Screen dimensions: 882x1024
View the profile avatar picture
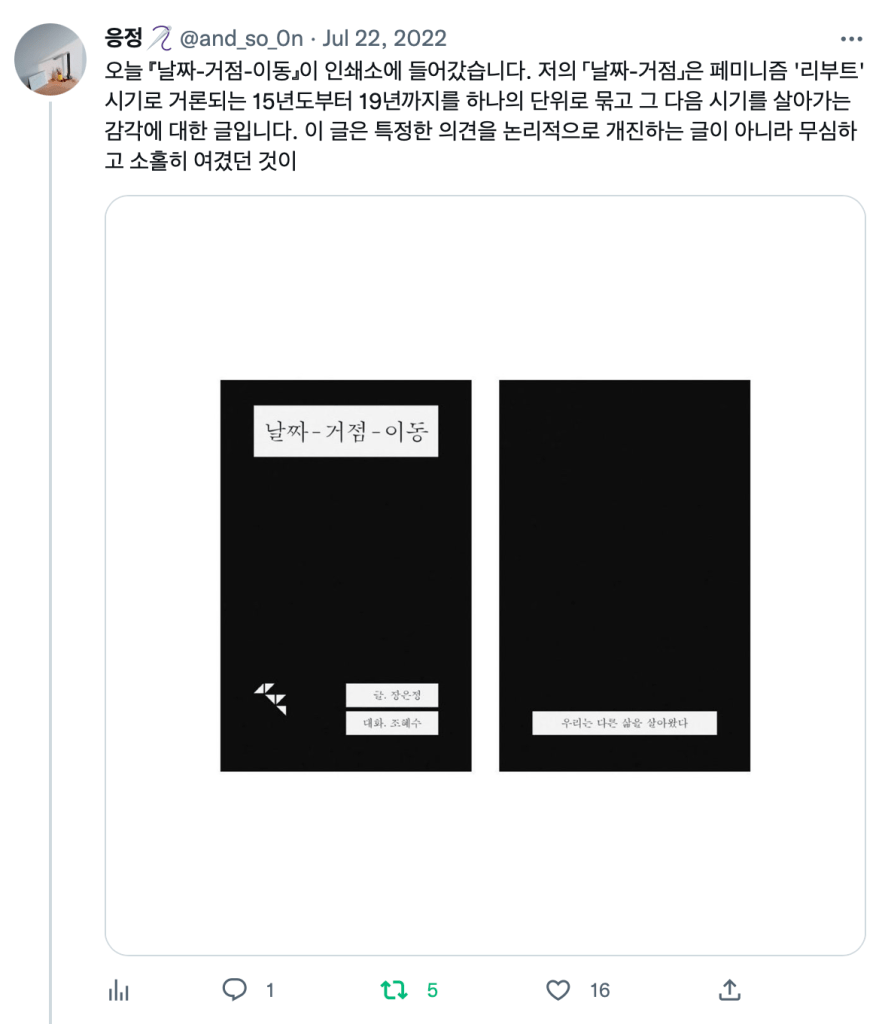pos(50,59)
